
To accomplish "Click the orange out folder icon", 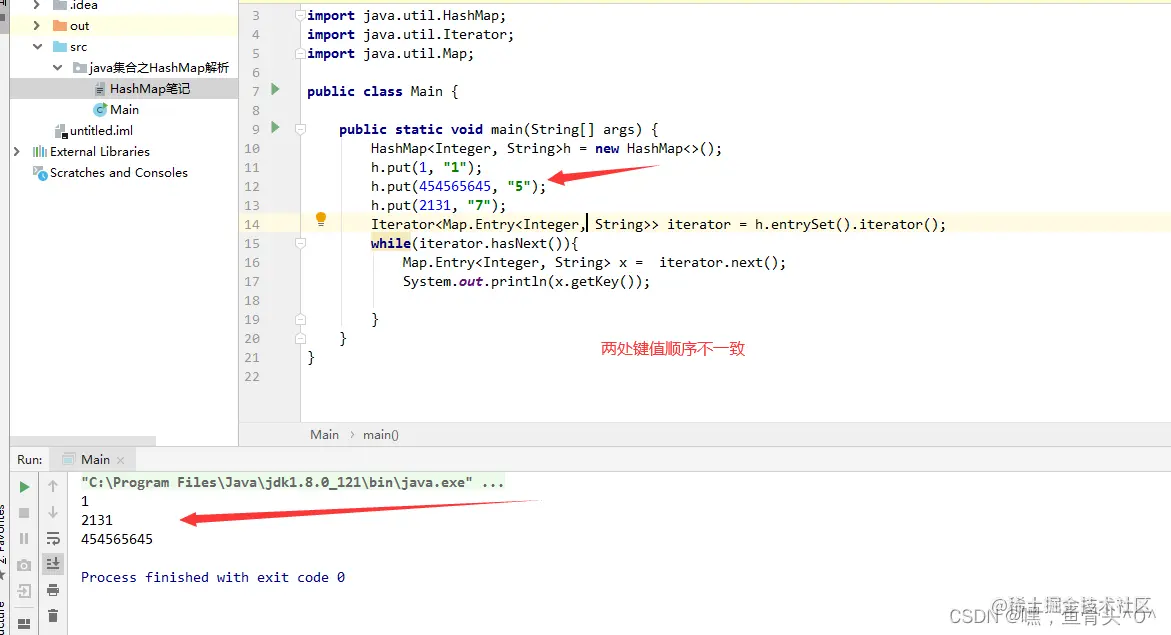I will coord(60,25).
